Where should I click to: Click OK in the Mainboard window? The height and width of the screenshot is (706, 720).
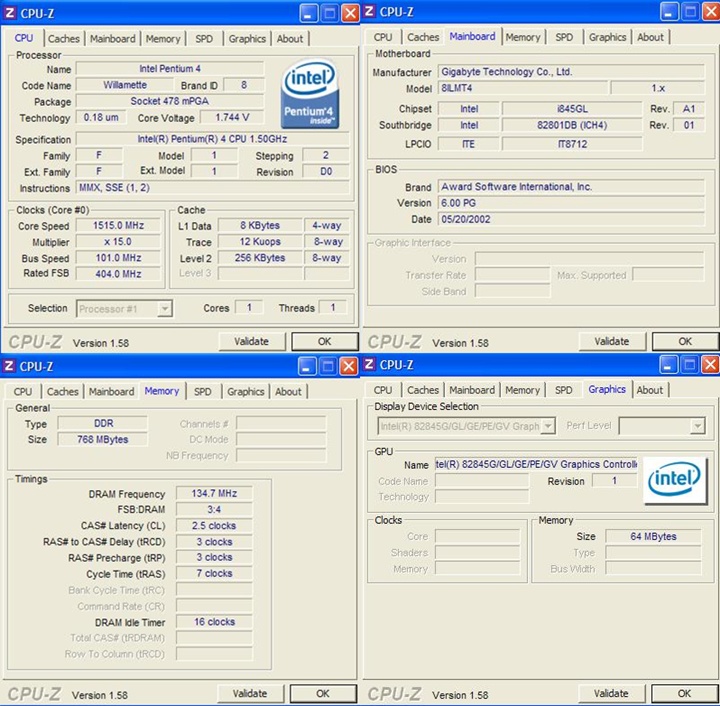coord(685,342)
